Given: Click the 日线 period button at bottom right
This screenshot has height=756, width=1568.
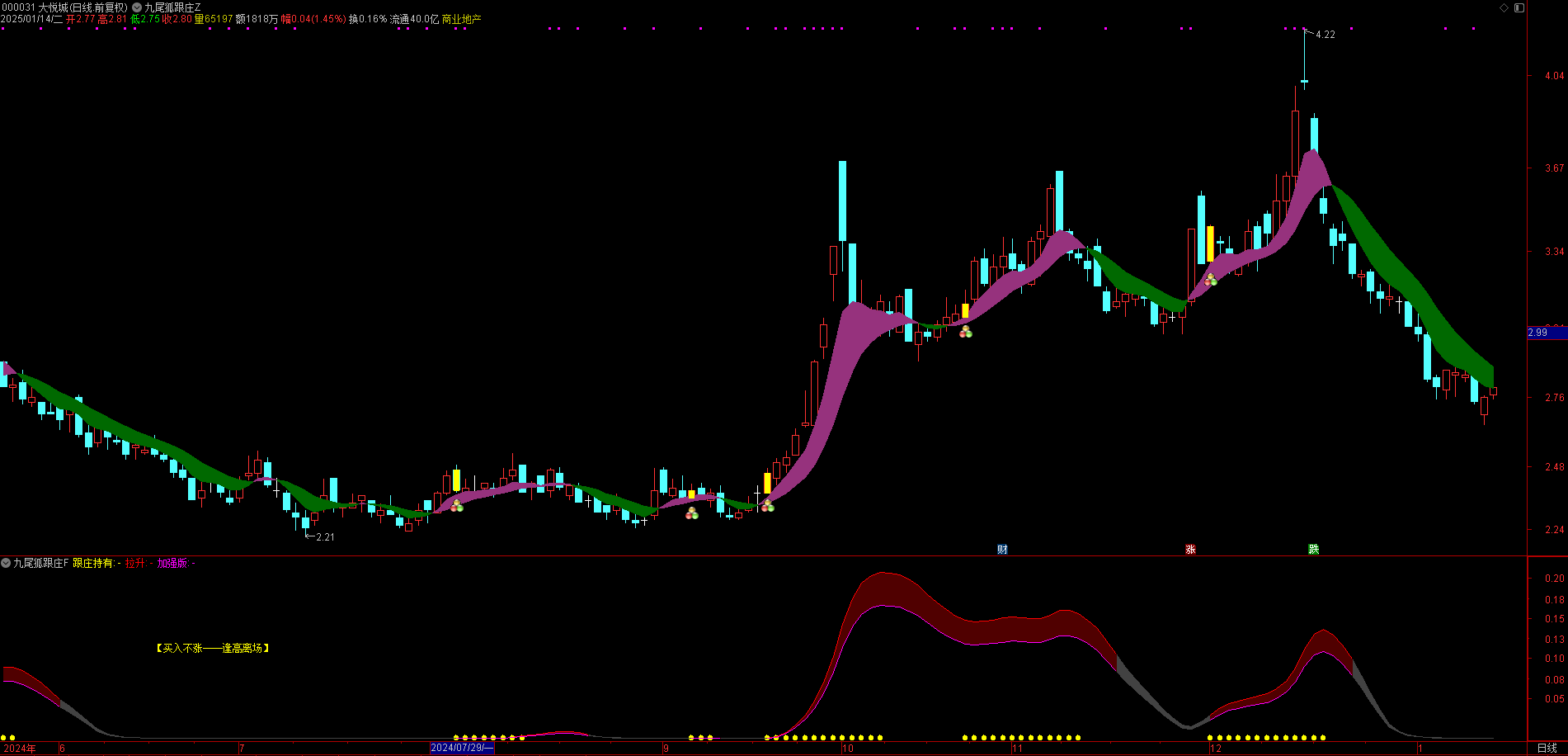Looking at the screenshot, I should [1547, 749].
